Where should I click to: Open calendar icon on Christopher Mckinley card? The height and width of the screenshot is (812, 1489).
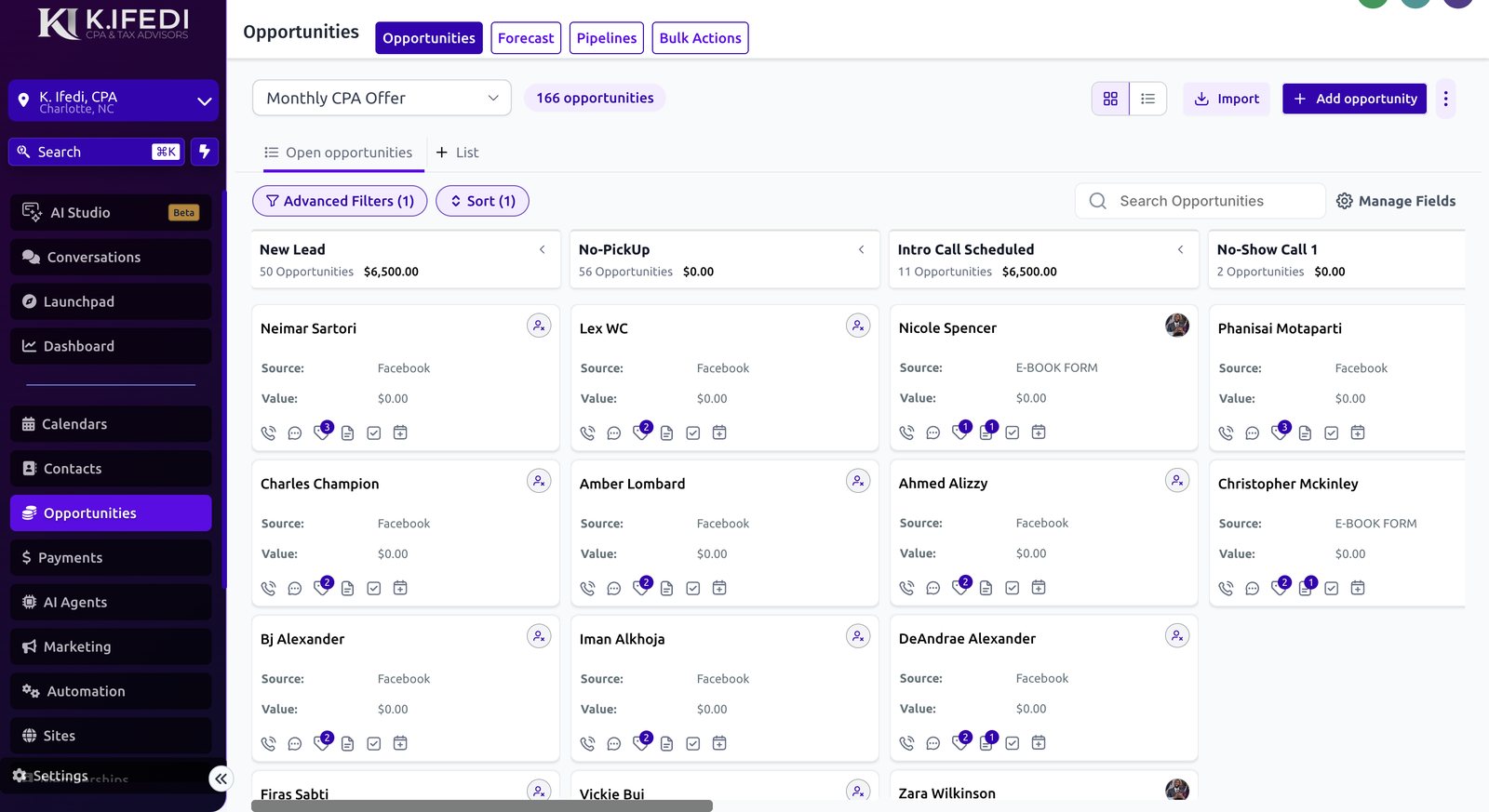click(1358, 588)
